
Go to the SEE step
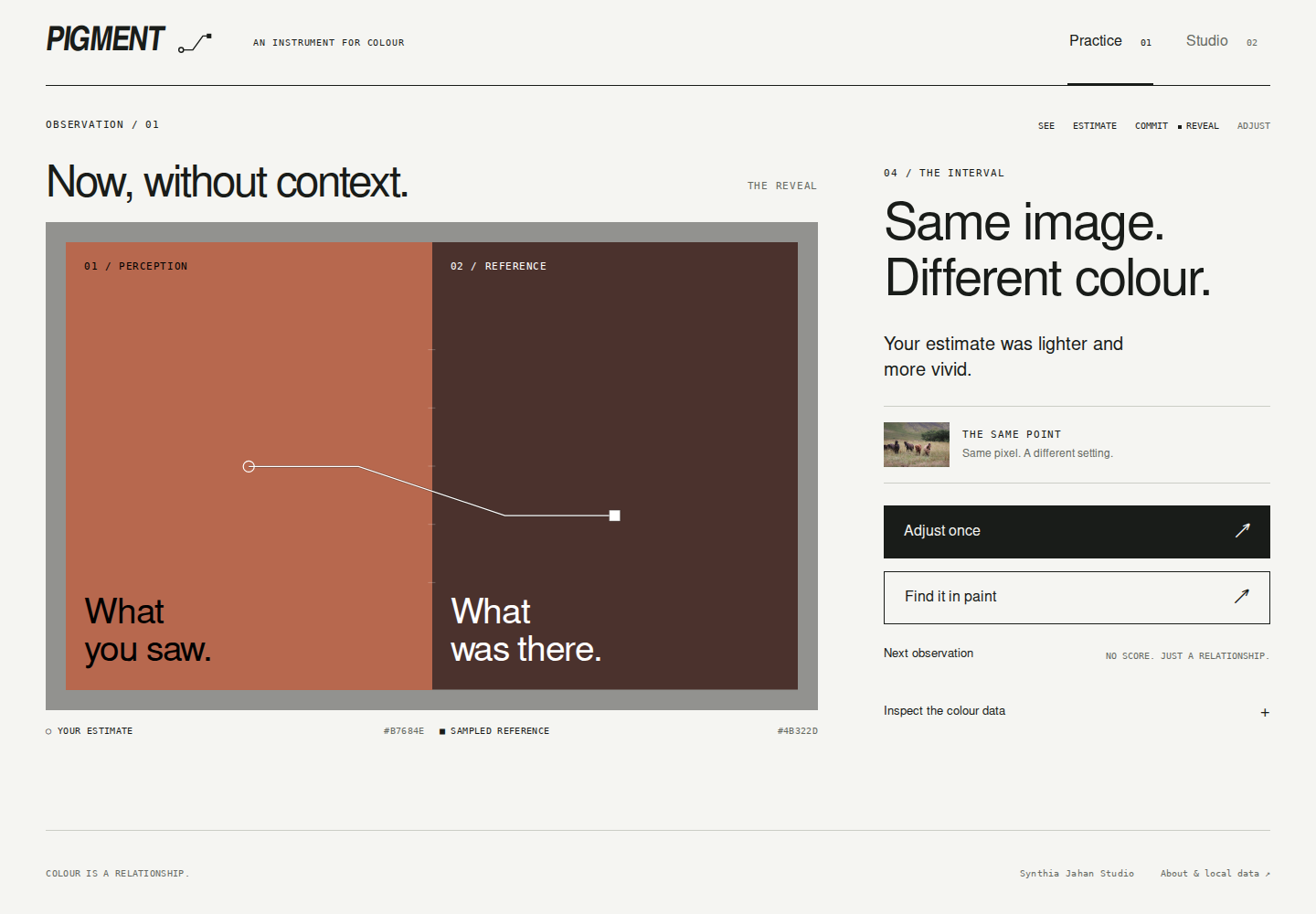pos(1046,126)
